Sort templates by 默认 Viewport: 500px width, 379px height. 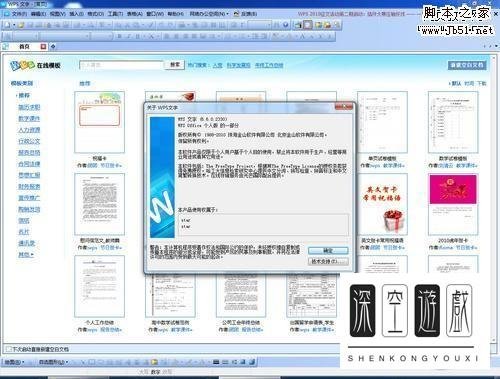[456, 83]
